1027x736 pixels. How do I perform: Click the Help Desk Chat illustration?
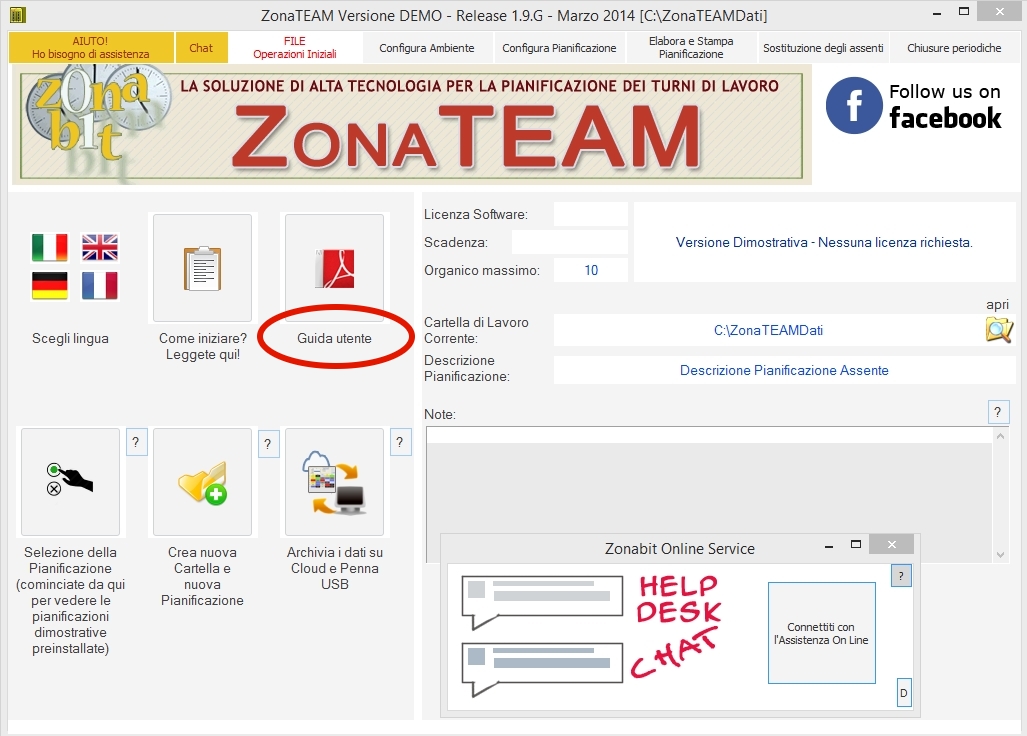592,635
